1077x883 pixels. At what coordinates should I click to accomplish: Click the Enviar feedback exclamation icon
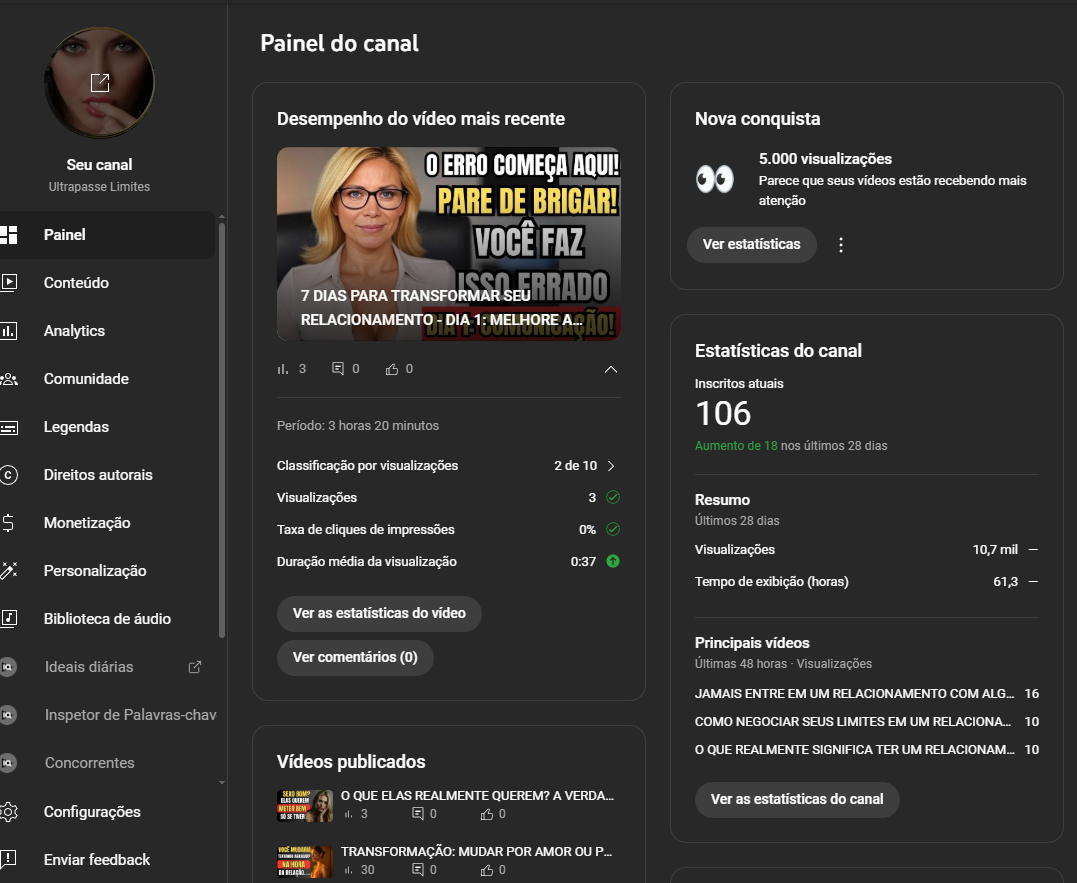tap(8, 859)
